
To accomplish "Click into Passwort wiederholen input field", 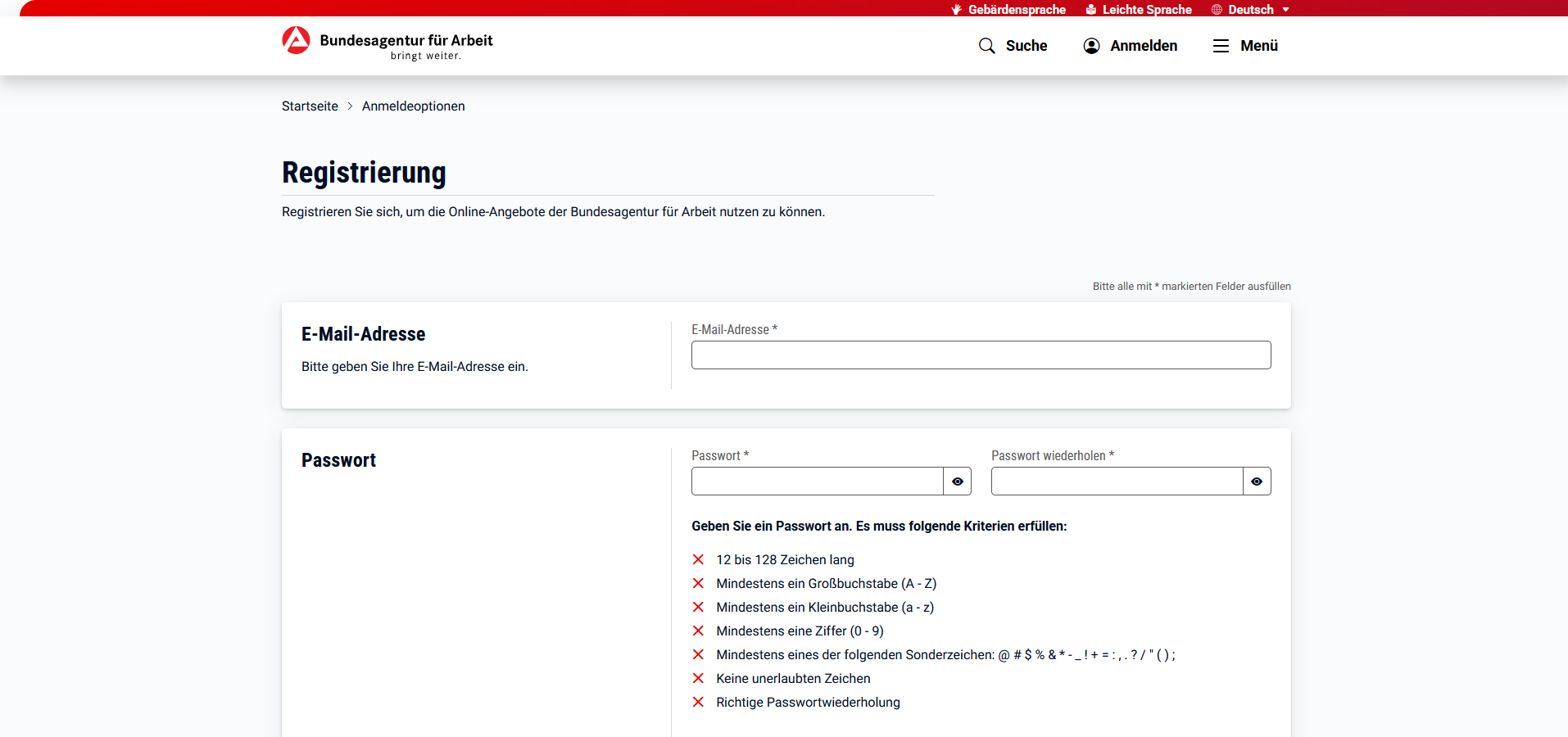I will pos(1117,482).
